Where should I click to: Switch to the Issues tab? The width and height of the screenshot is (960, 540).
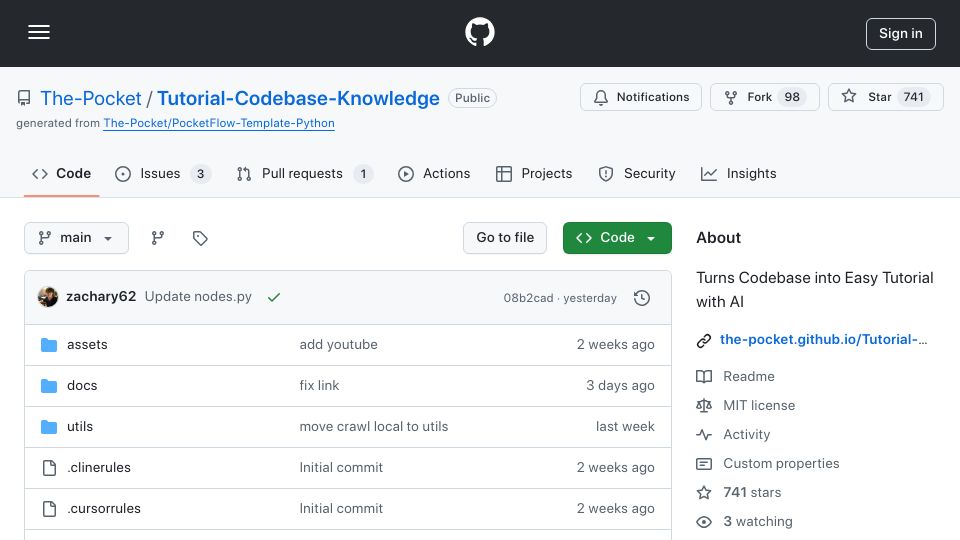[163, 174]
